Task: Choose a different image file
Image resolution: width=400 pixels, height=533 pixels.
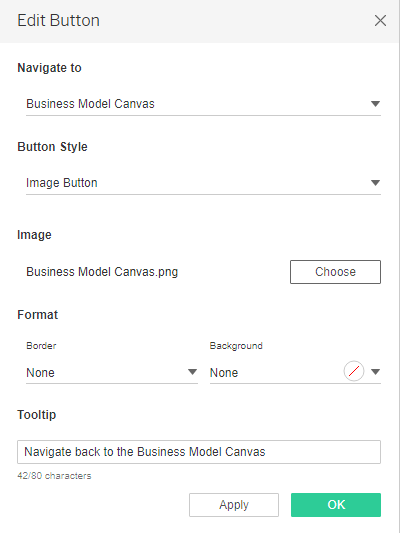Action: pyautogui.click(x=335, y=272)
